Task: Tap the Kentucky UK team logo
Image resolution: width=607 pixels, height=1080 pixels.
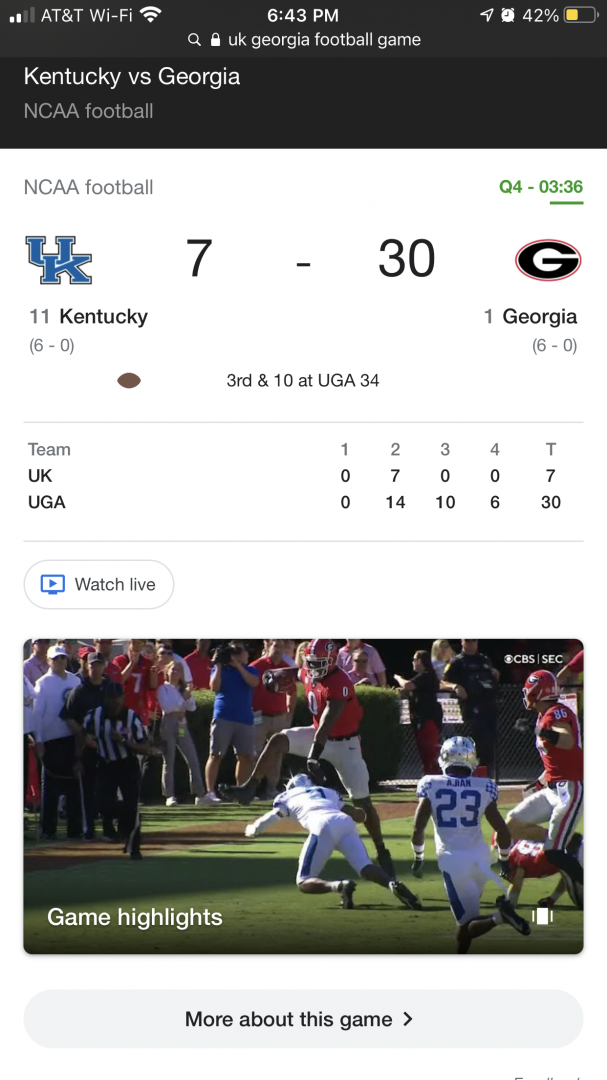Action: [59, 260]
